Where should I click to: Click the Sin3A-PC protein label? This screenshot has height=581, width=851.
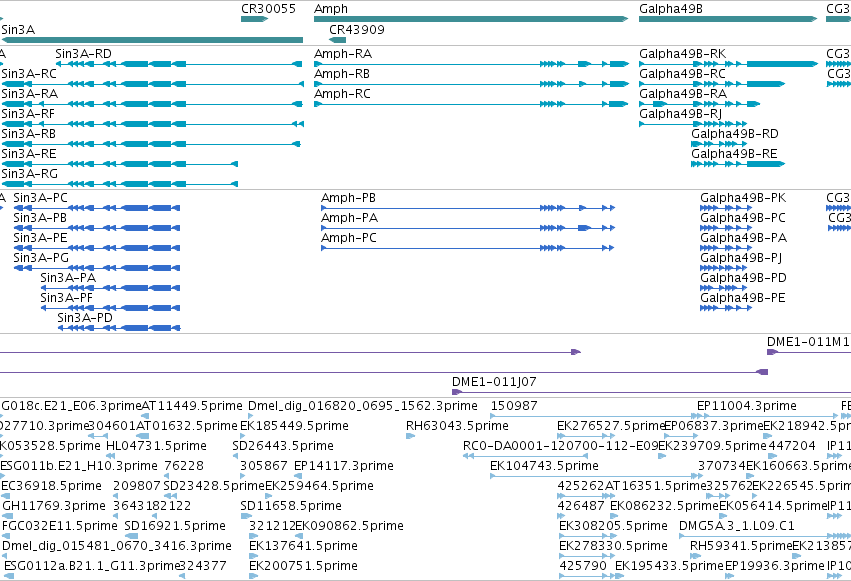(41, 198)
